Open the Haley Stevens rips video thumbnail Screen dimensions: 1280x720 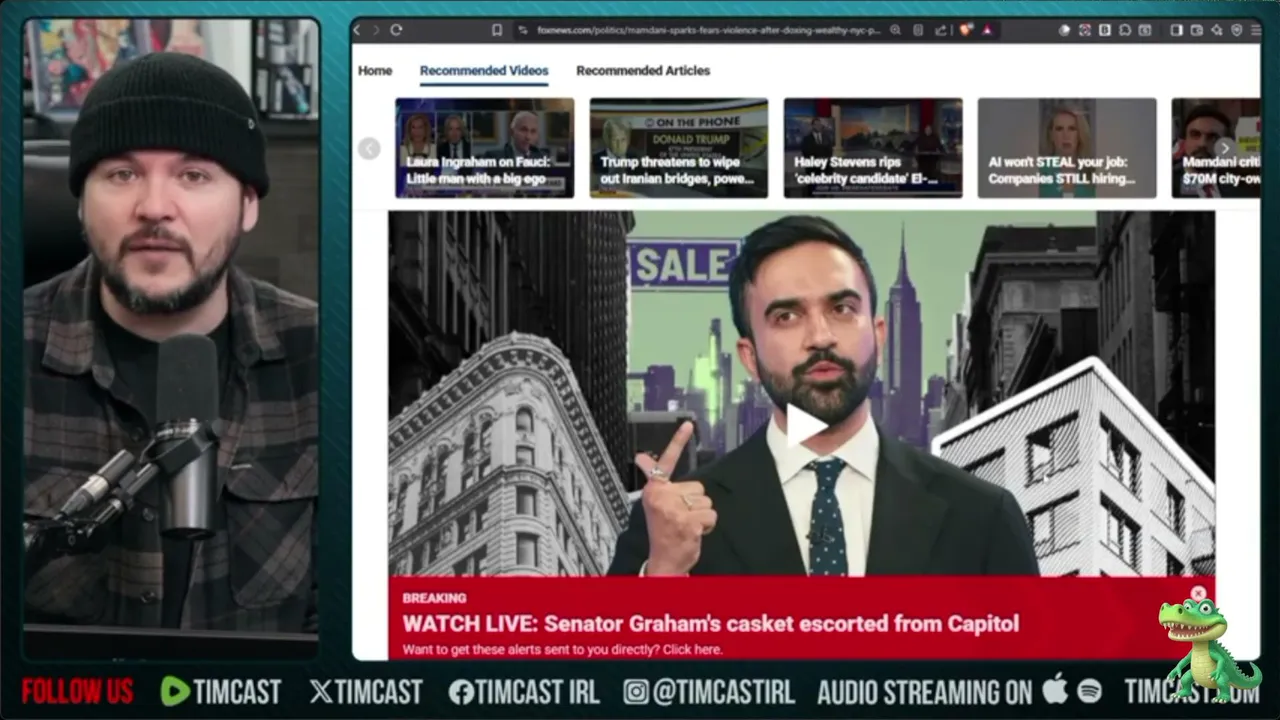pos(873,148)
